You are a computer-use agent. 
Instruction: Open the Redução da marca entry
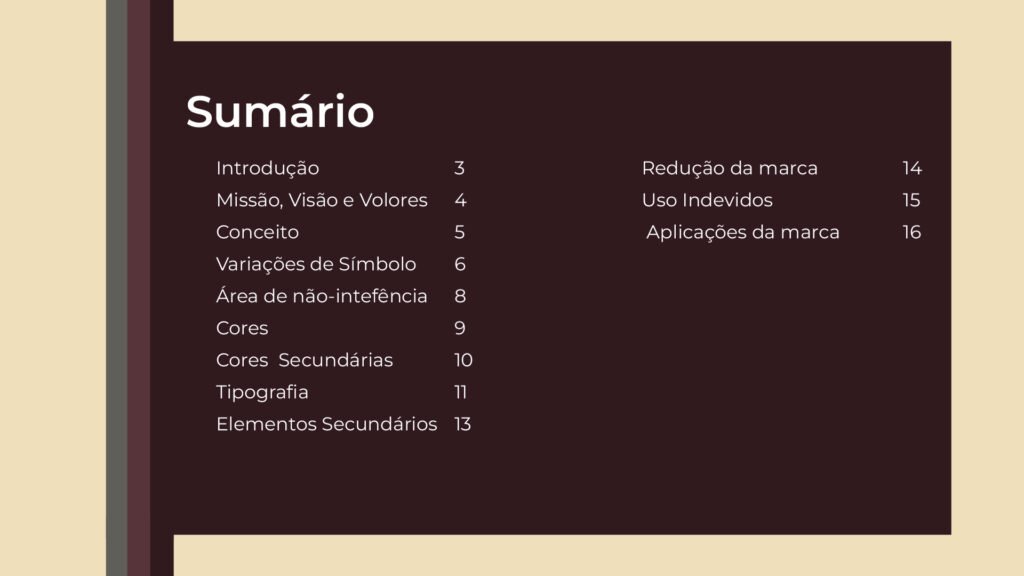point(729,168)
